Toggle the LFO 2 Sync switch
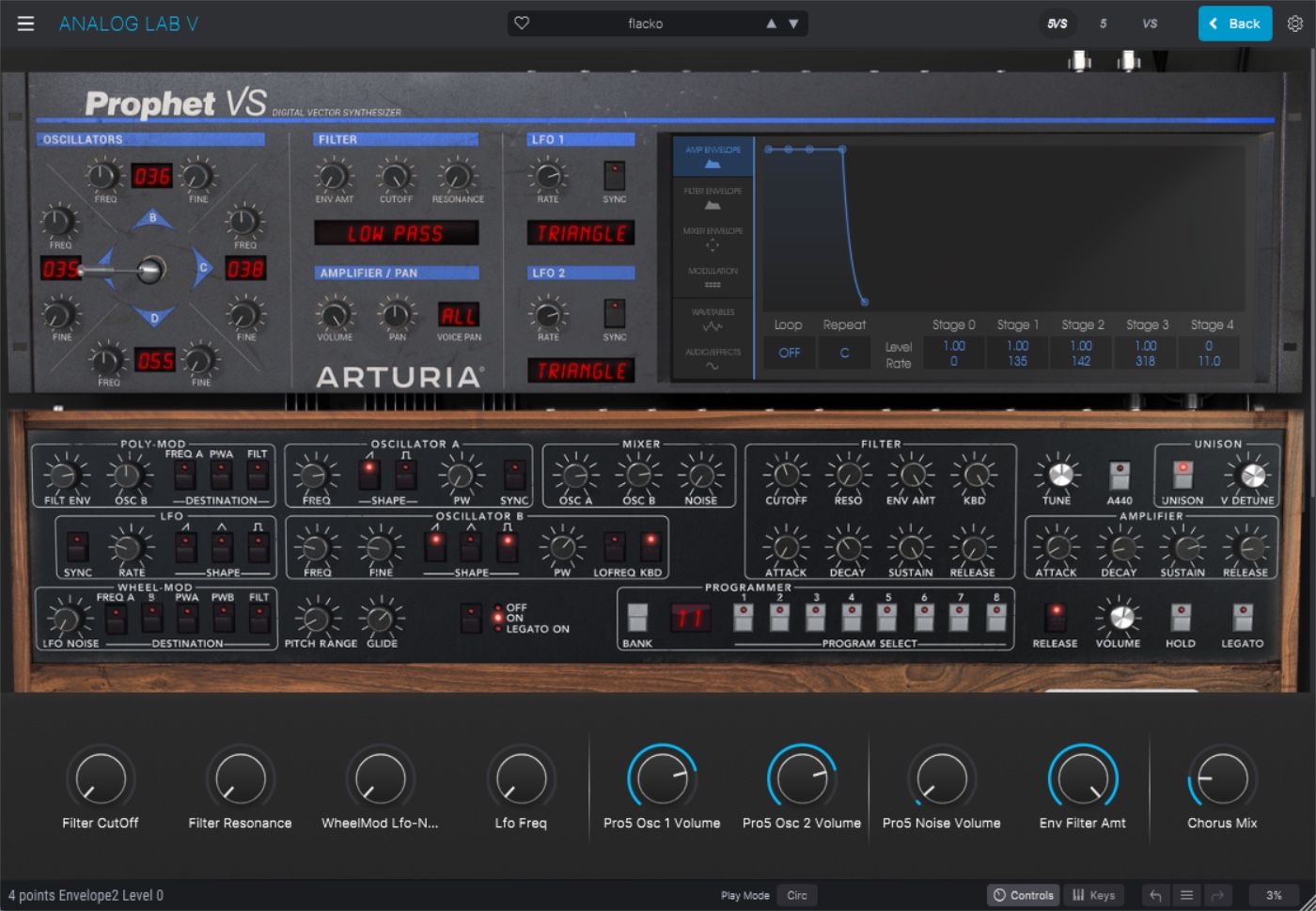Screen dimensions: 1316x911 point(614,313)
